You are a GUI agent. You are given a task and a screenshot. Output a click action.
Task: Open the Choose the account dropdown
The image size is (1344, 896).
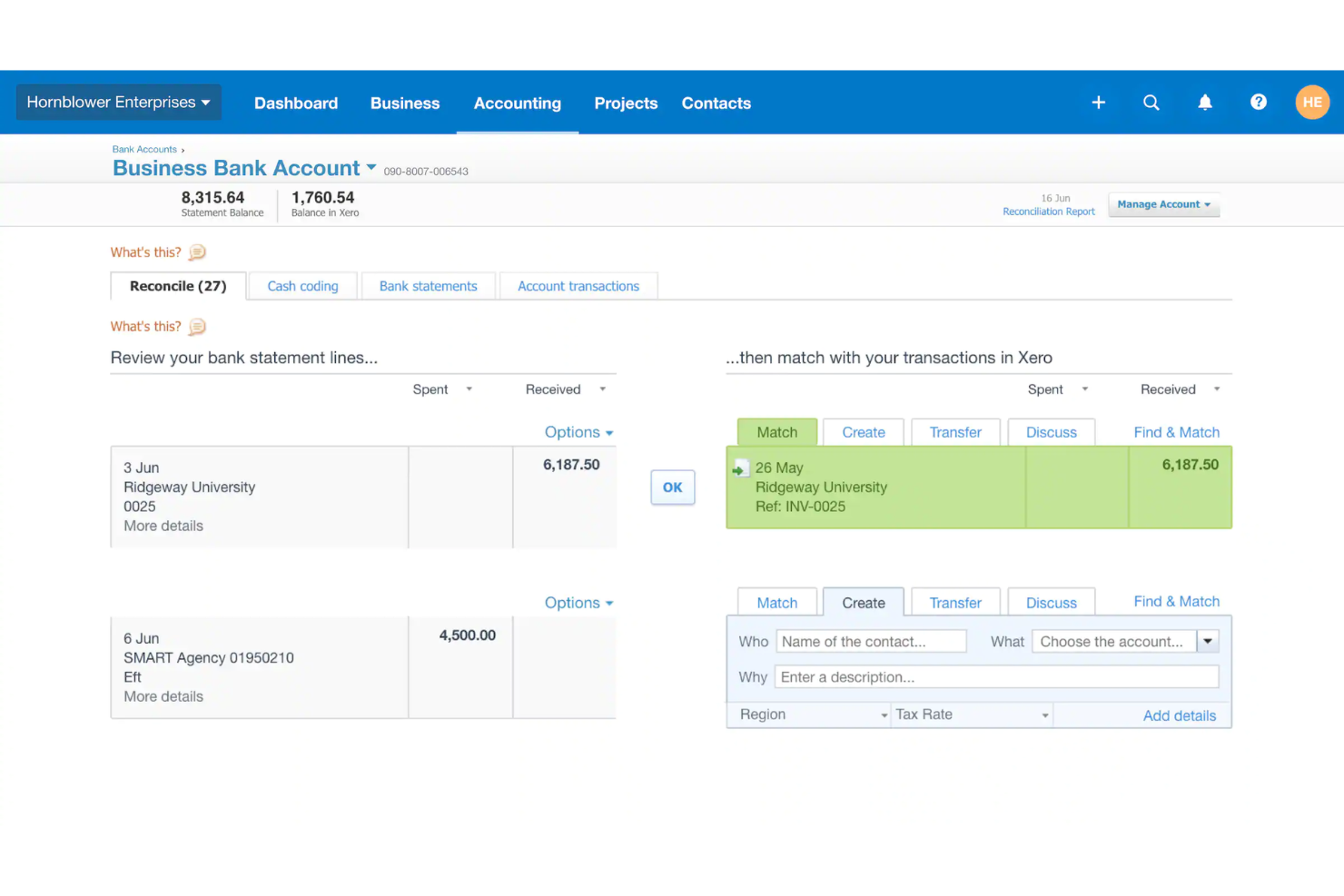click(1208, 641)
